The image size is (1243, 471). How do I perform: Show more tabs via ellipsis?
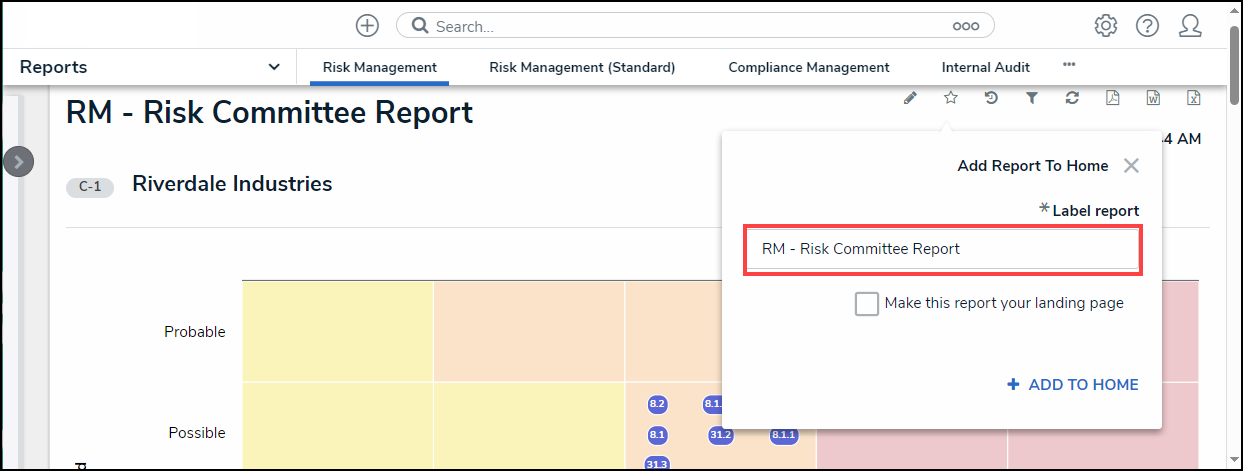point(1069,65)
